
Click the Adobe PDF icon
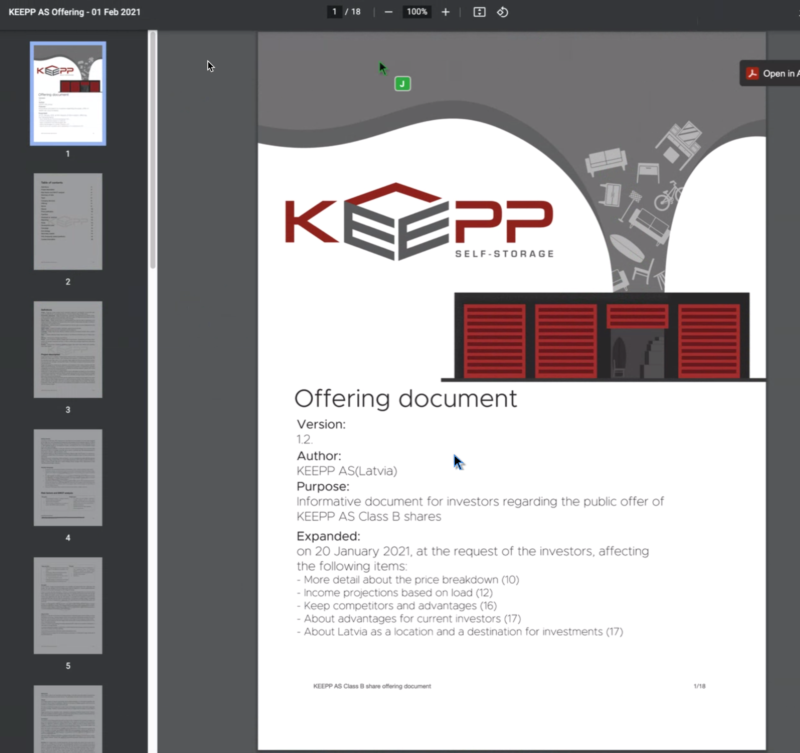pyautogui.click(x=752, y=73)
